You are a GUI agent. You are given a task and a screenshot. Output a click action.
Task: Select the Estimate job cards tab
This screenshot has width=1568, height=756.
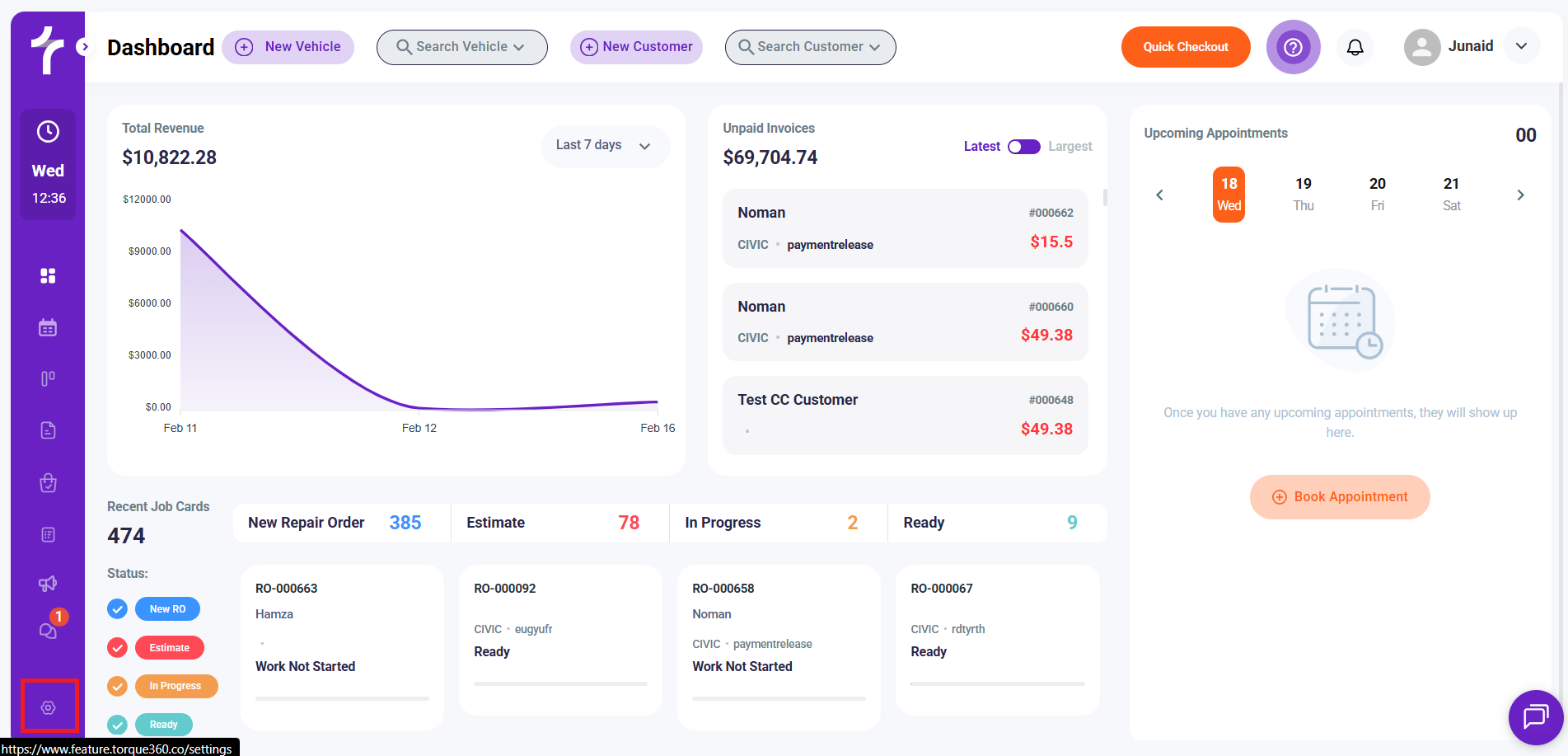click(x=559, y=523)
